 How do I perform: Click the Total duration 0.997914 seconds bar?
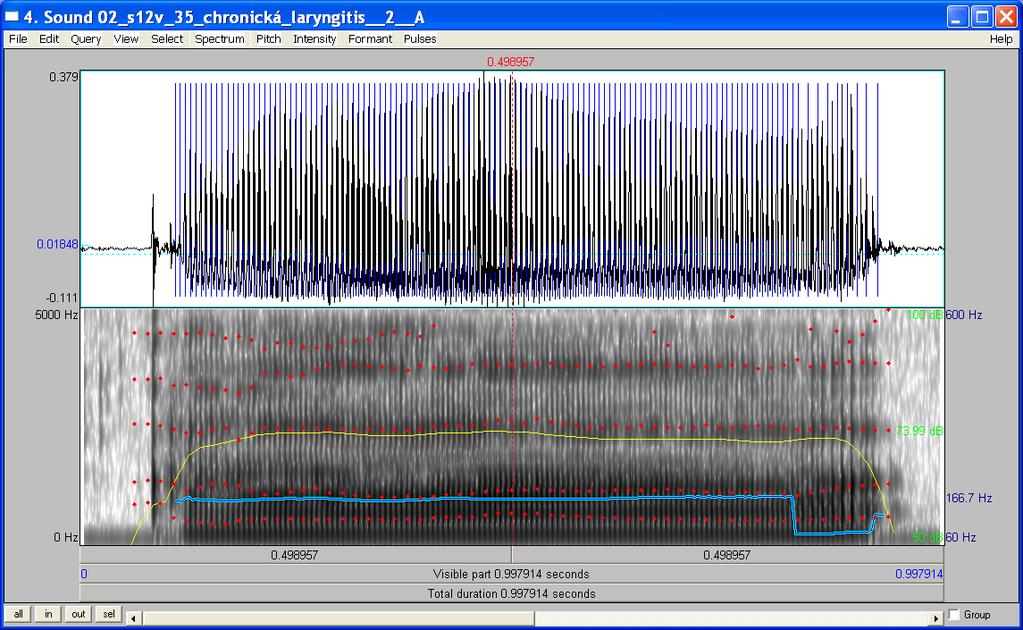click(x=512, y=593)
